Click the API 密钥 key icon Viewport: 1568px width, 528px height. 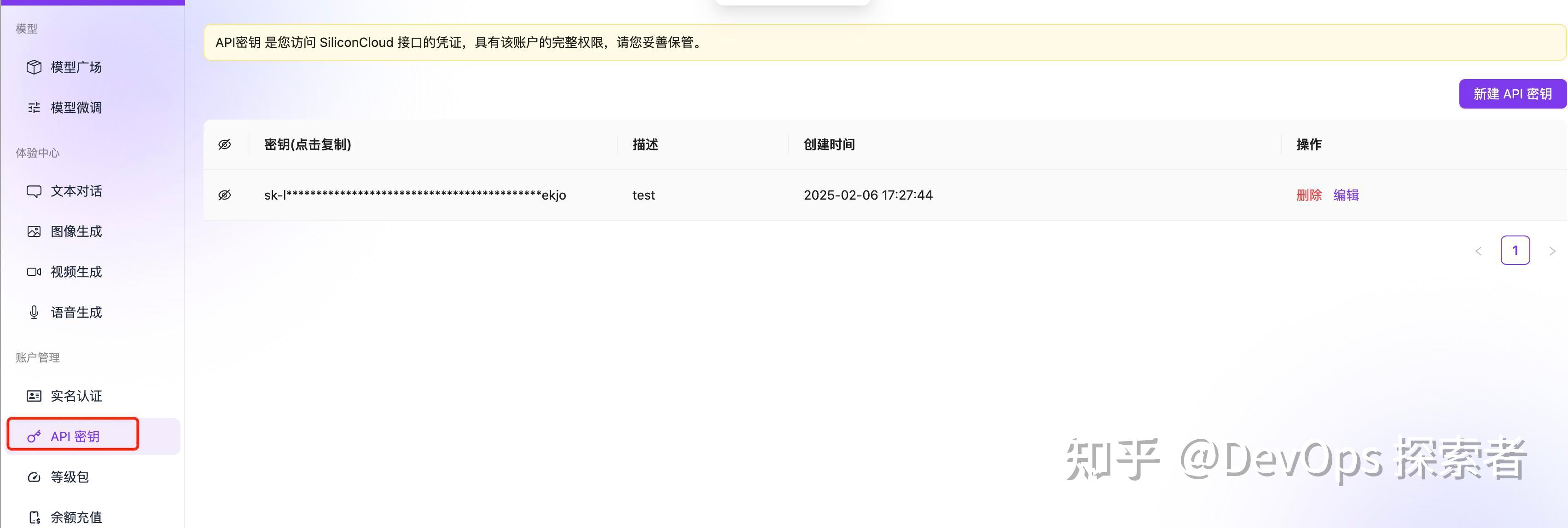(34, 436)
